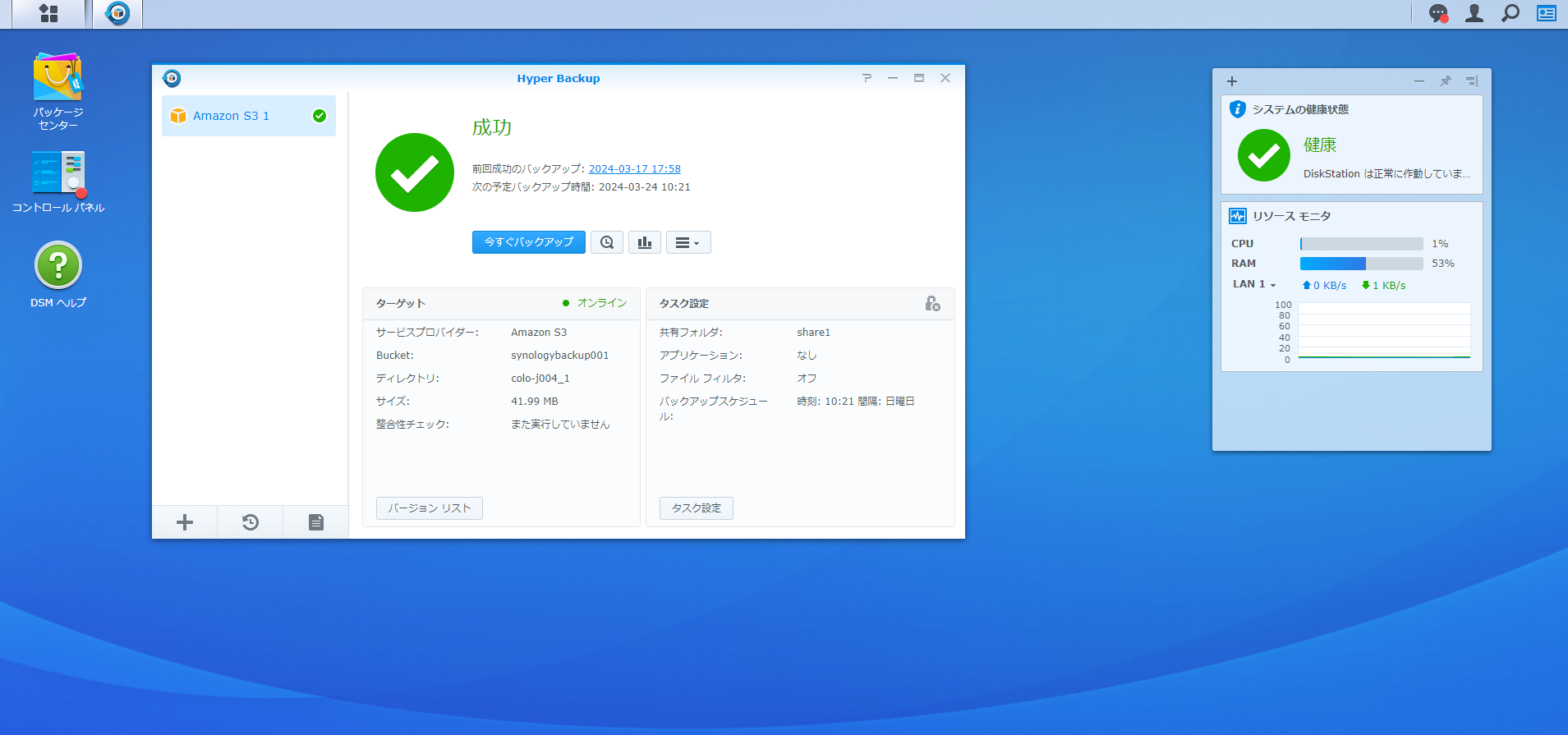The height and width of the screenshot is (735, 1568).
Task: Open the user options menu
Action: click(x=1474, y=13)
